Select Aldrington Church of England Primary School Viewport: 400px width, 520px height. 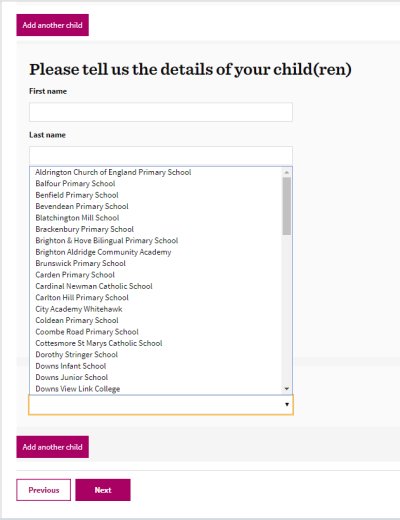click(156, 172)
